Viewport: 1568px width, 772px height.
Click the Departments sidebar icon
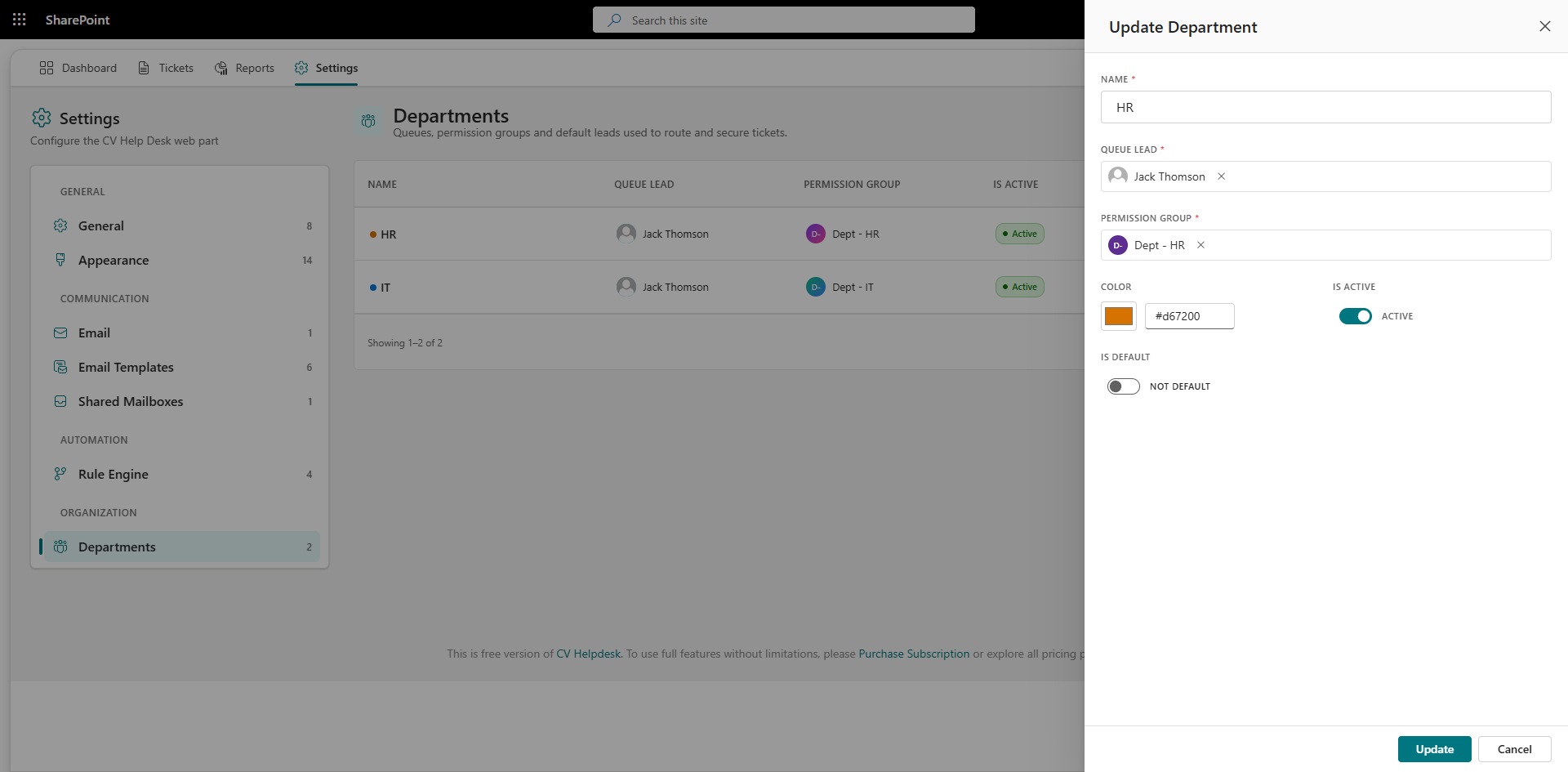60,547
